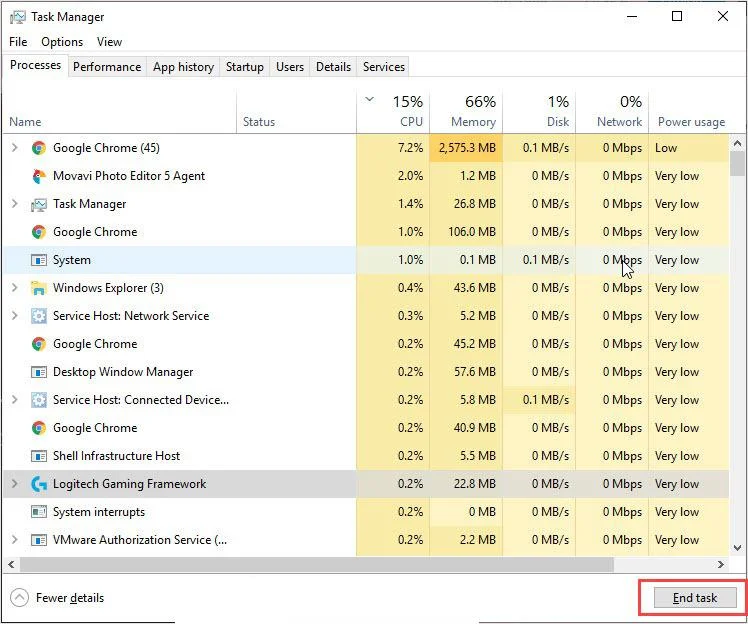This screenshot has height=624, width=748.
Task: Expand the Google Chrome (45) group
Action: pyautogui.click(x=15, y=148)
